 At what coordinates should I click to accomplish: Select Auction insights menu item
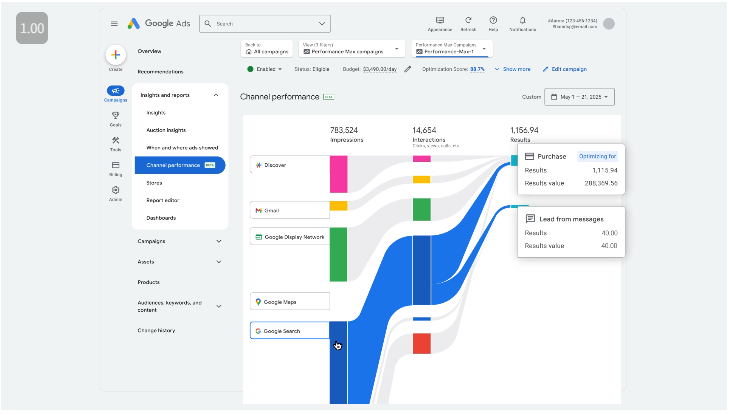pyautogui.click(x=166, y=130)
